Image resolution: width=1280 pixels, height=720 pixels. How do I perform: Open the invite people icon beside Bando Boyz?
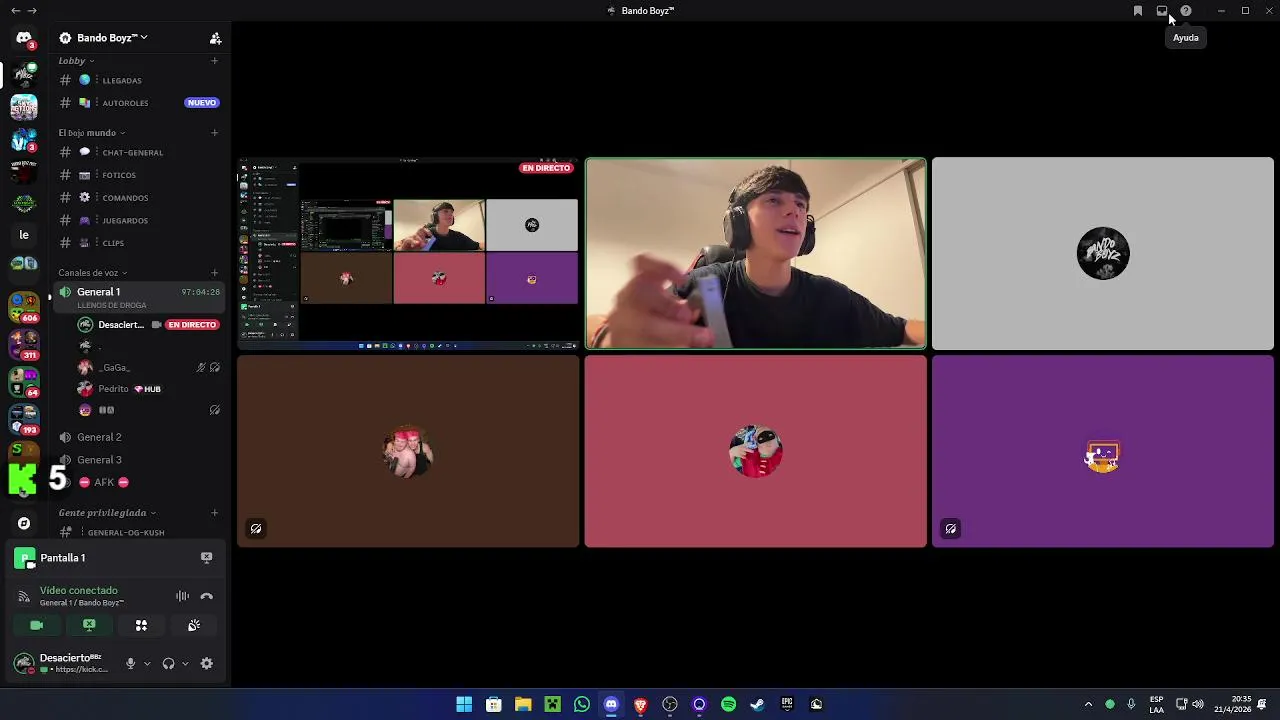click(x=215, y=38)
